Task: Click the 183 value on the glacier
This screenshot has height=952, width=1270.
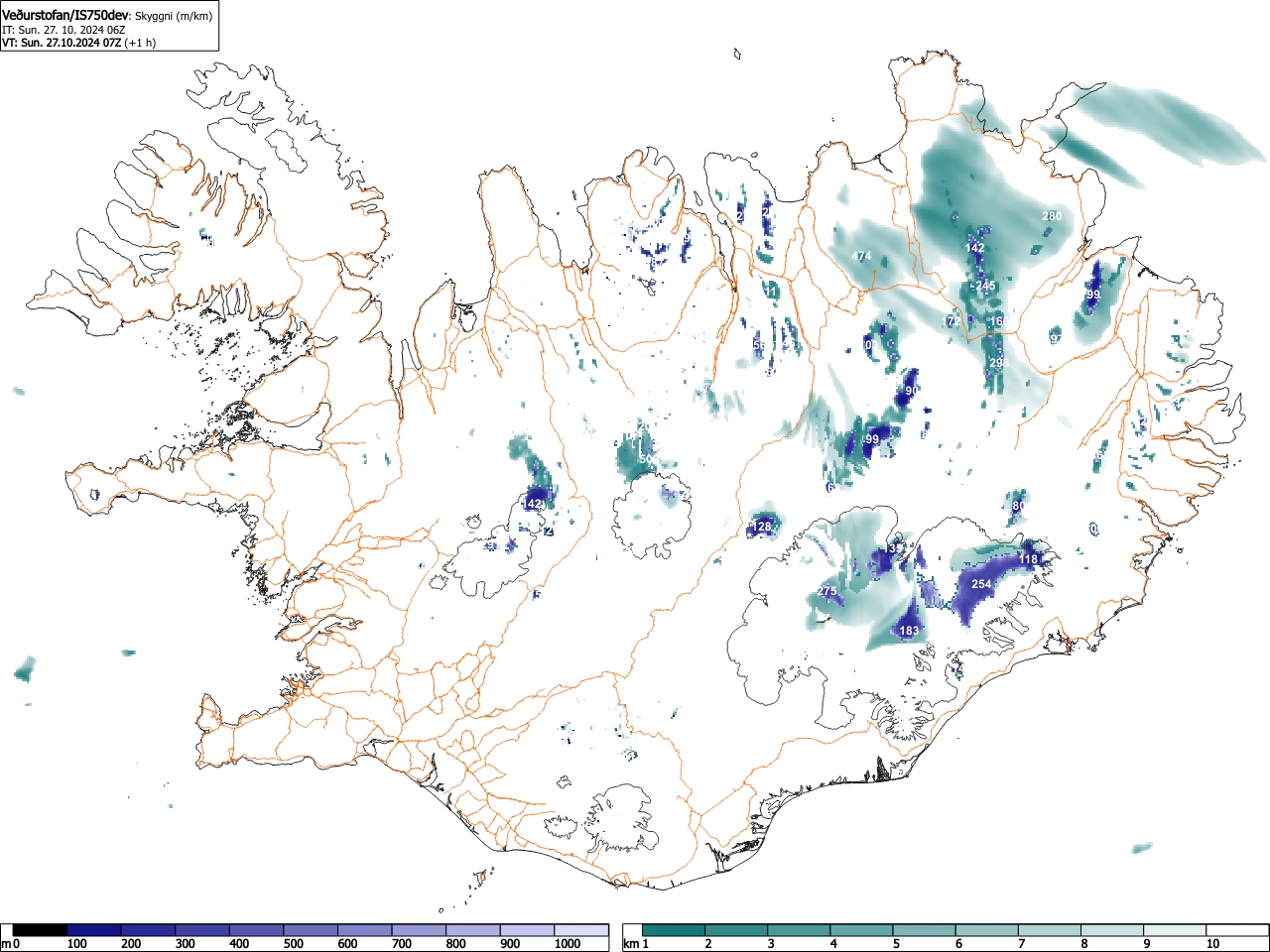Action: (x=909, y=631)
